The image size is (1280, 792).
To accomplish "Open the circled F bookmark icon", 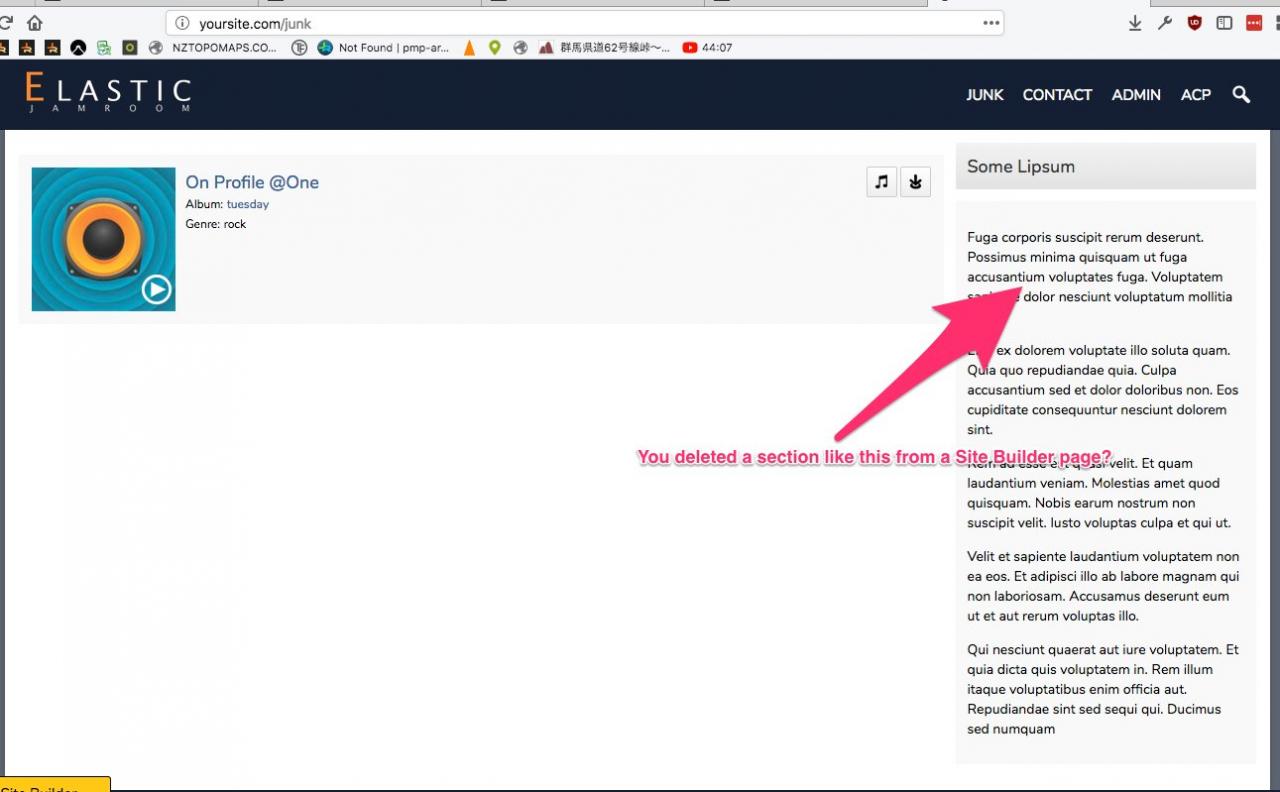I will coord(298,47).
